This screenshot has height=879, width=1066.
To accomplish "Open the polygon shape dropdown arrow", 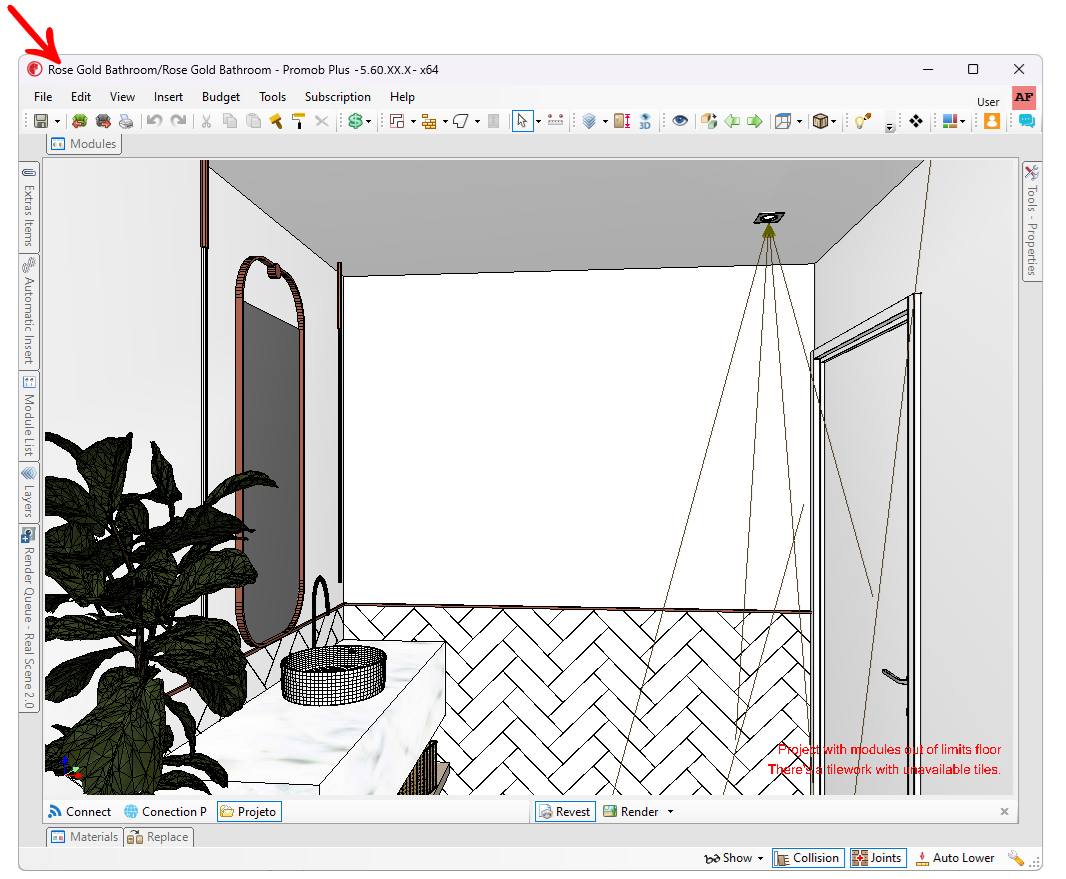I will 477,122.
